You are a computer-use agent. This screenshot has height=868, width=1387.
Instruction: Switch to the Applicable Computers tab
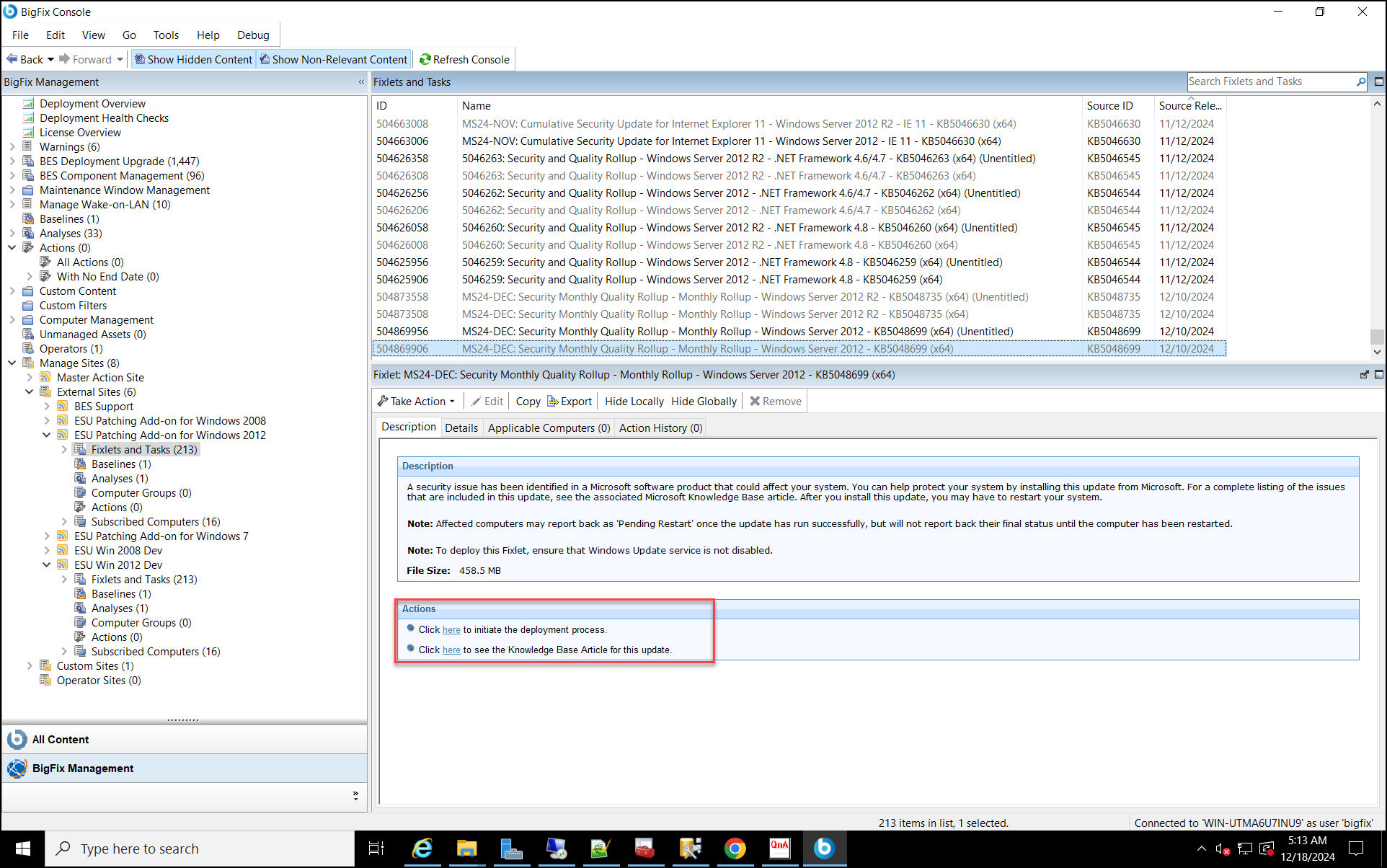(548, 428)
